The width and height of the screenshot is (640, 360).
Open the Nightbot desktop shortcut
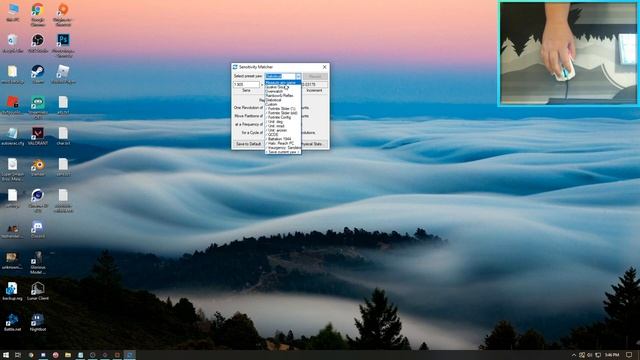pos(38,322)
